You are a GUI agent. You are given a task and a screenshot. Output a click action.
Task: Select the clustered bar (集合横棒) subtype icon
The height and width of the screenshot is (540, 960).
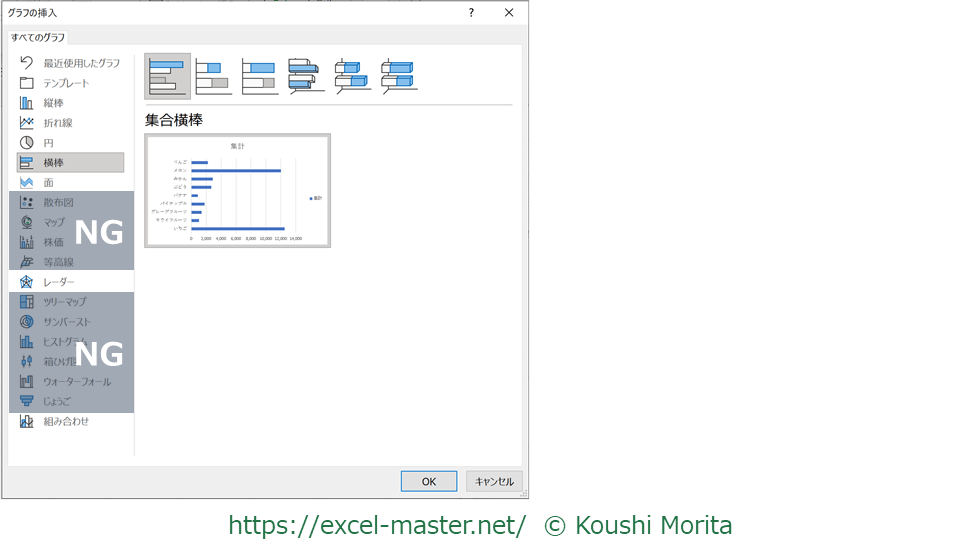pyautogui.click(x=167, y=76)
